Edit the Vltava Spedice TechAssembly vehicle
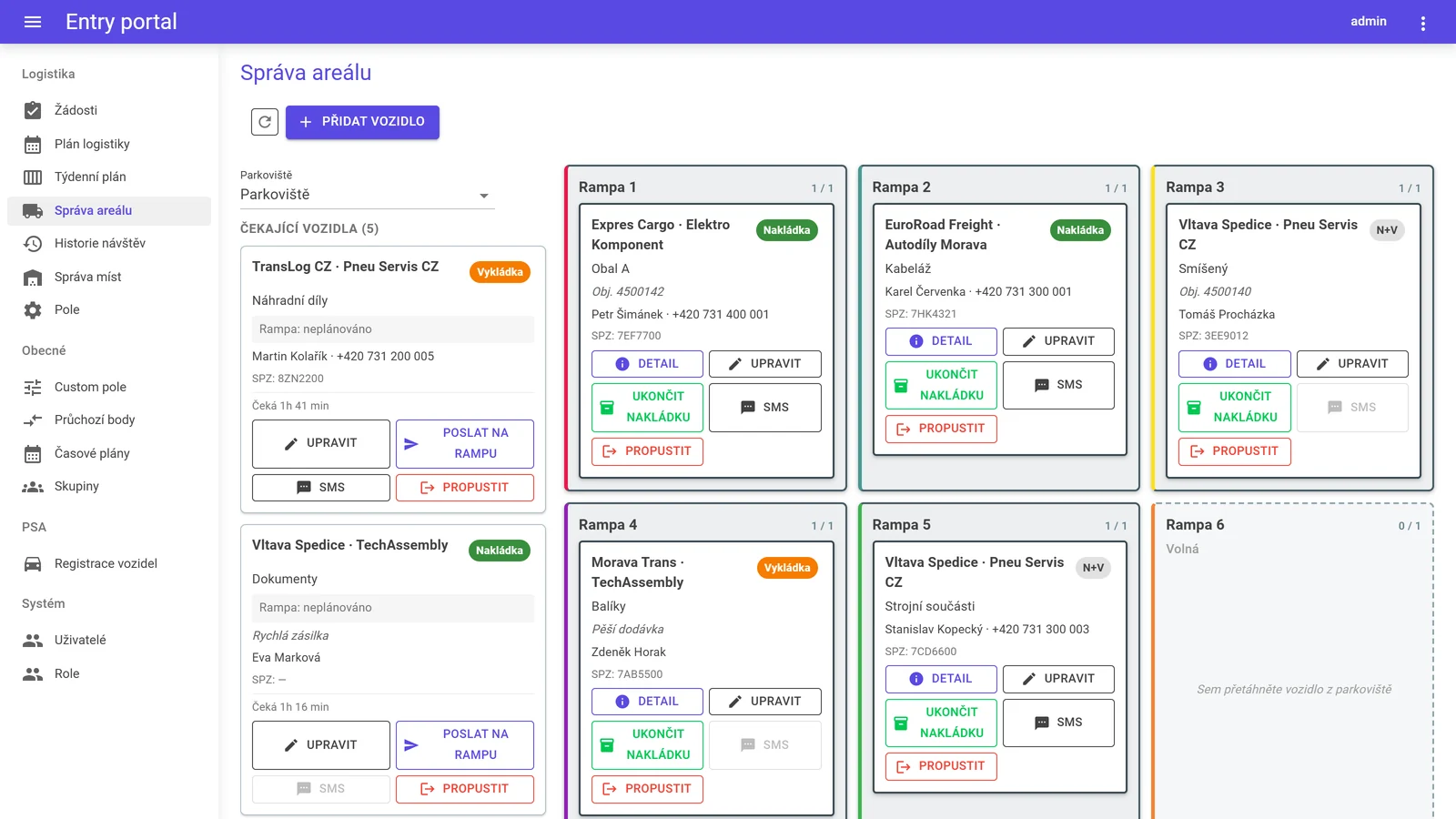Screen dimensions: 1456x819 click(321, 745)
